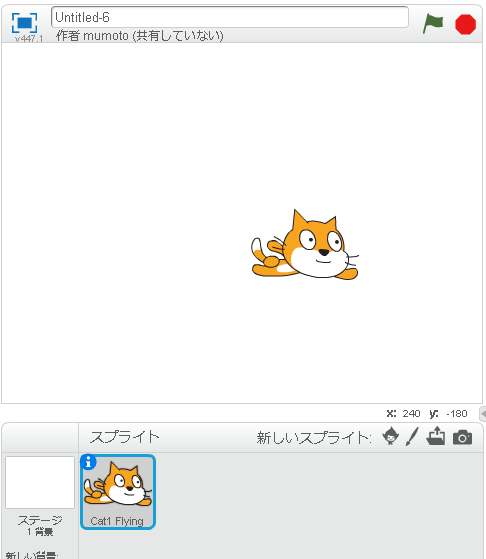Viewport: 486px width, 559px height.
Task: Click the ステージ 1 背景 label
Action: 40,525
